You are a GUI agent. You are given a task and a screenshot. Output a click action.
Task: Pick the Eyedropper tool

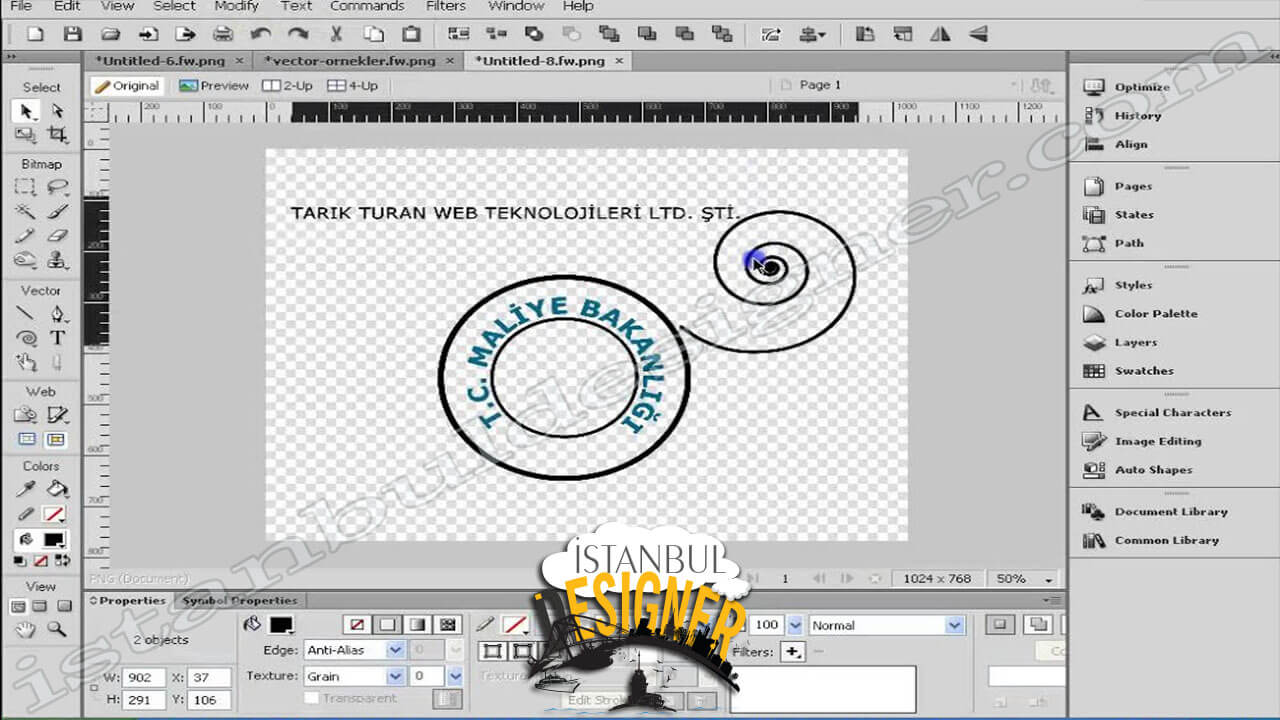click(26, 489)
